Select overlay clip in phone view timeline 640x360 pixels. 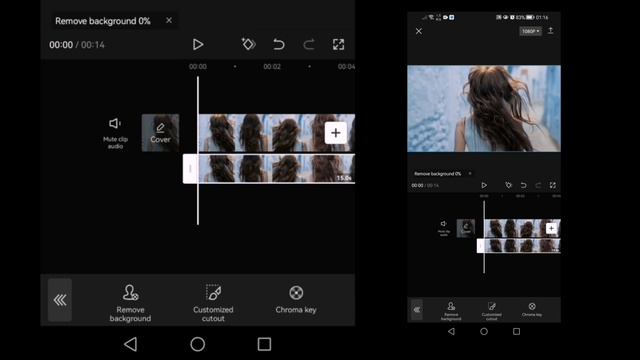click(x=522, y=246)
